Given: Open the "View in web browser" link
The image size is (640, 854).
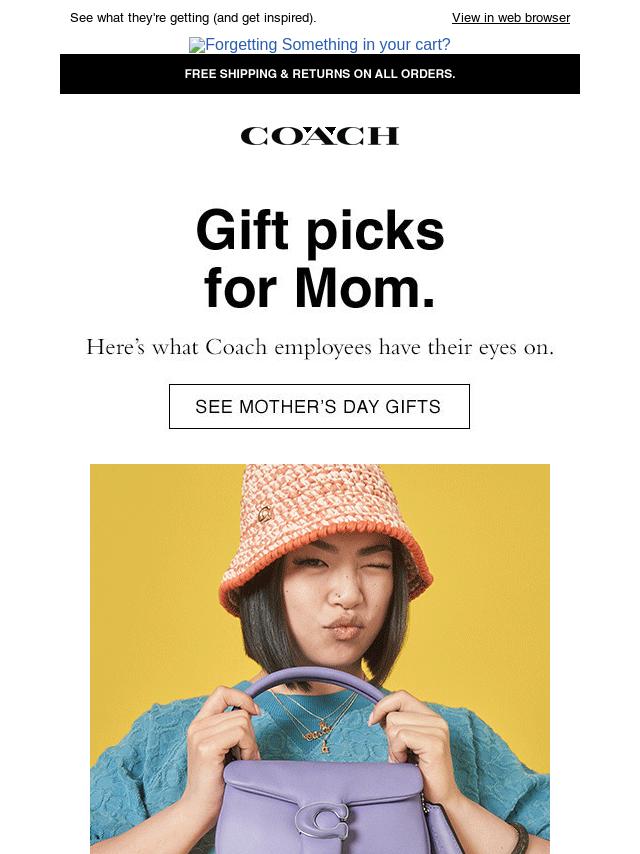Looking at the screenshot, I should click(510, 18).
